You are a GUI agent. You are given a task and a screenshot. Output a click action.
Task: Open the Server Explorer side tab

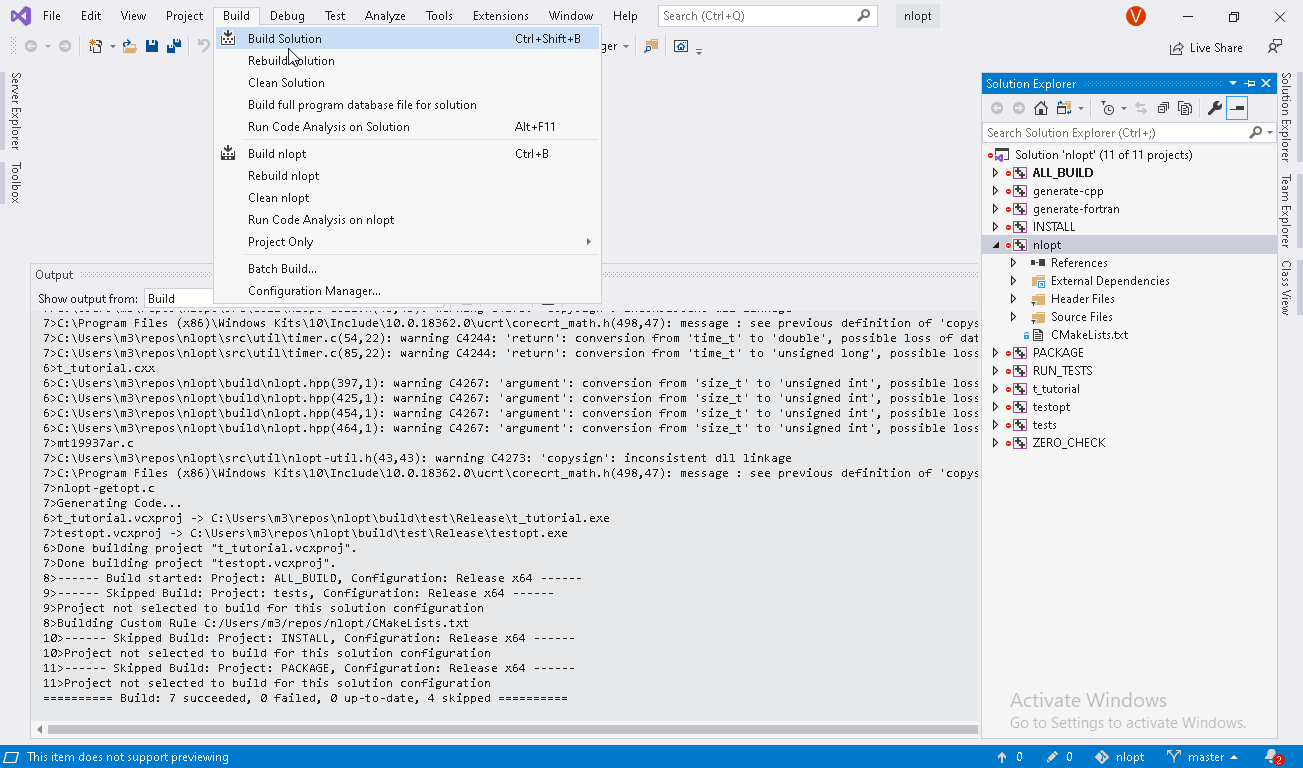tap(15, 110)
